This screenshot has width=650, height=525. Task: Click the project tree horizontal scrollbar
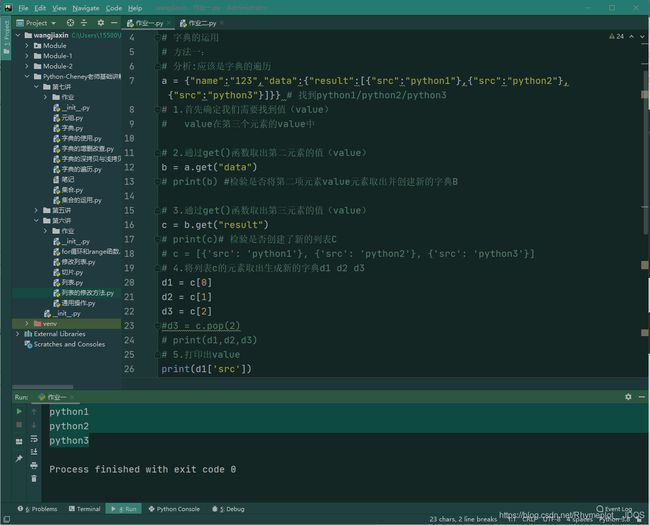[x=43, y=387]
